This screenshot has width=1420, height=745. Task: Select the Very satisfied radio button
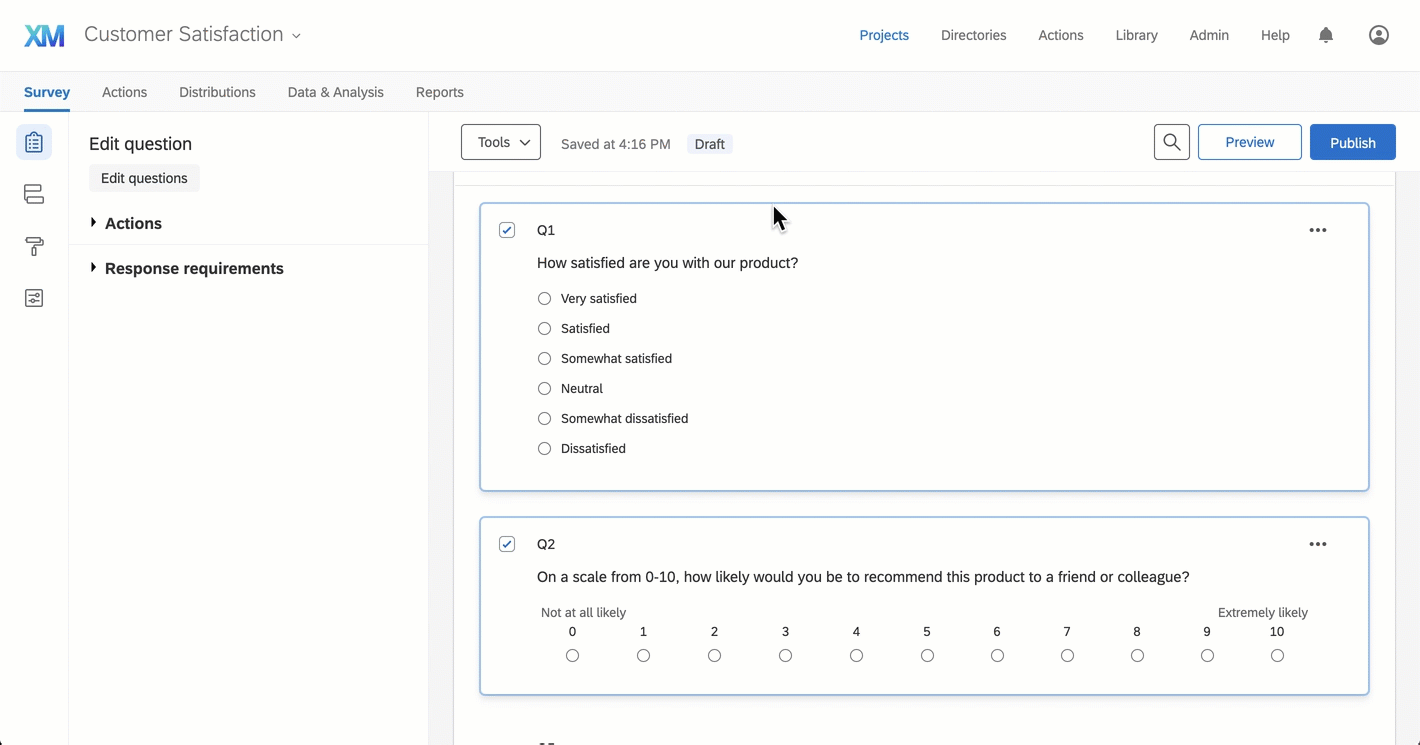point(544,298)
